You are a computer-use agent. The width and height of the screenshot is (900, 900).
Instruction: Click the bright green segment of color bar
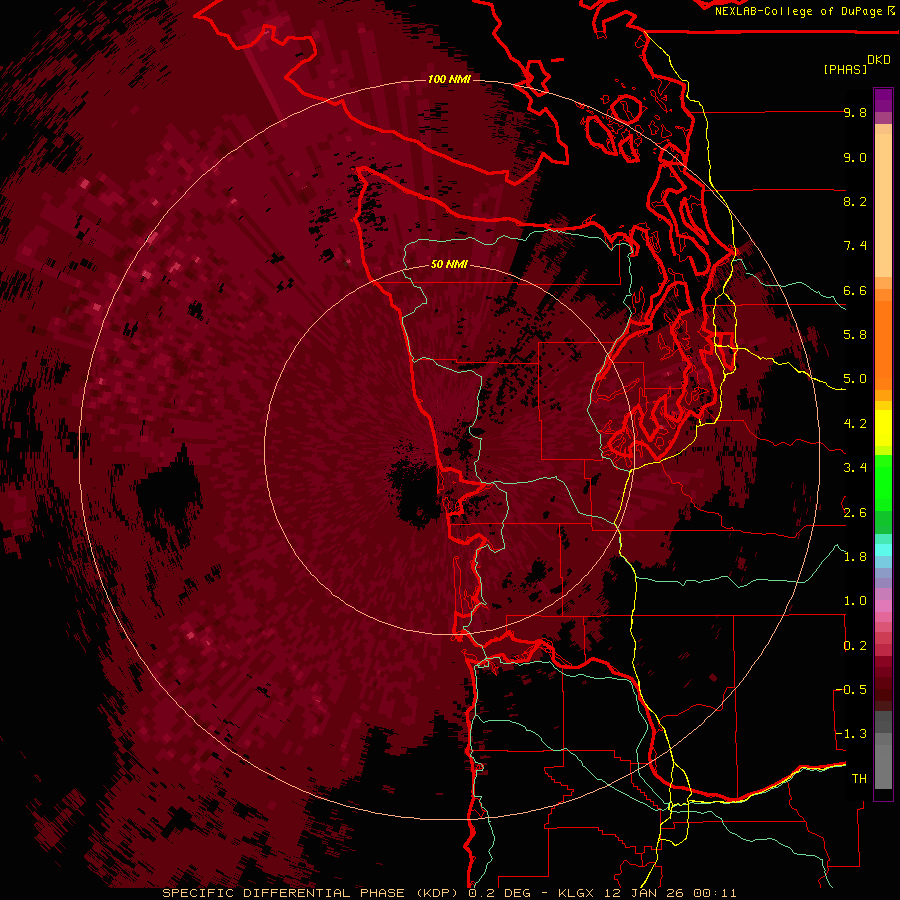883,482
